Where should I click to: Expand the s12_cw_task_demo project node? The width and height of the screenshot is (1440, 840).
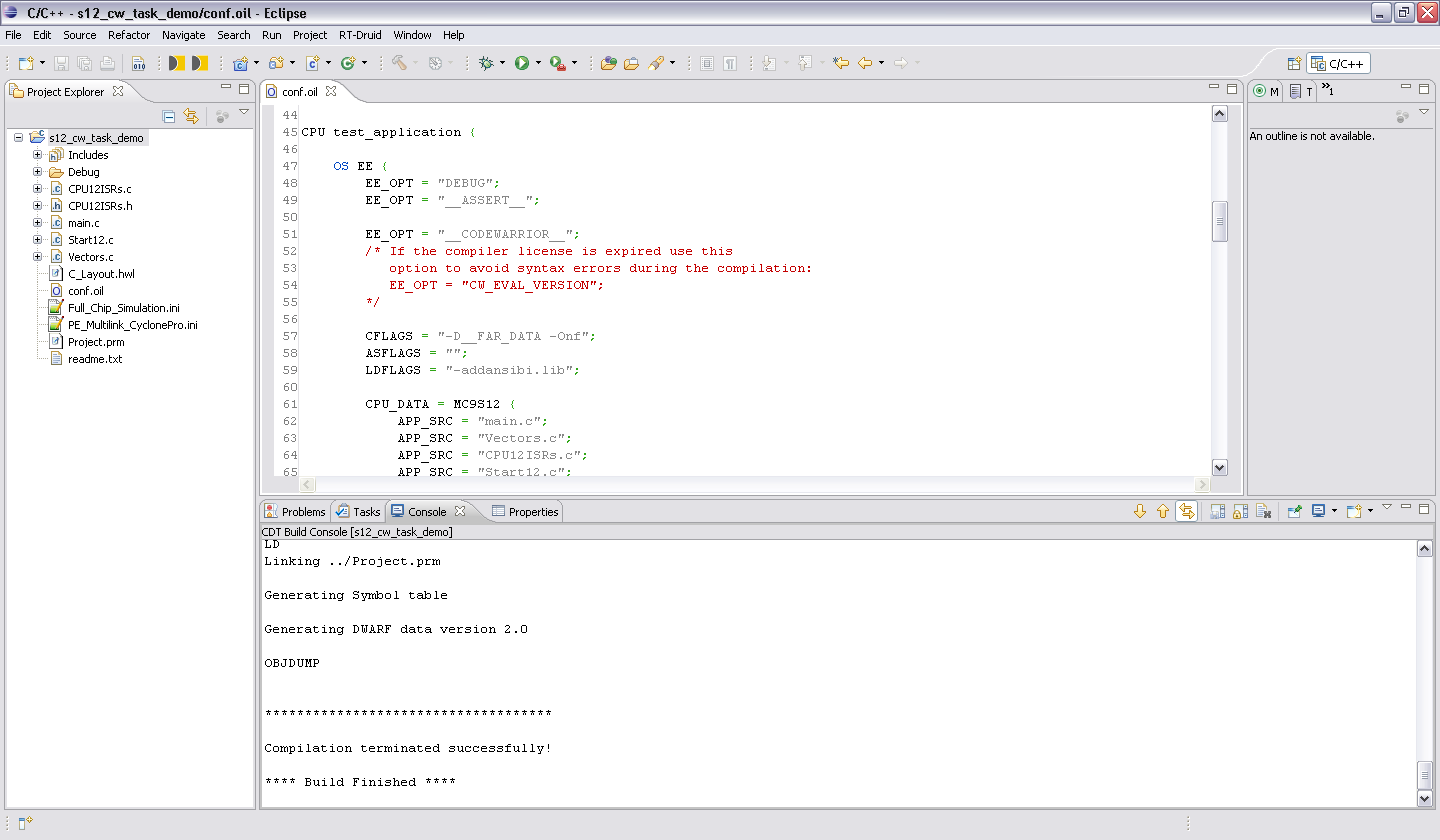19,138
